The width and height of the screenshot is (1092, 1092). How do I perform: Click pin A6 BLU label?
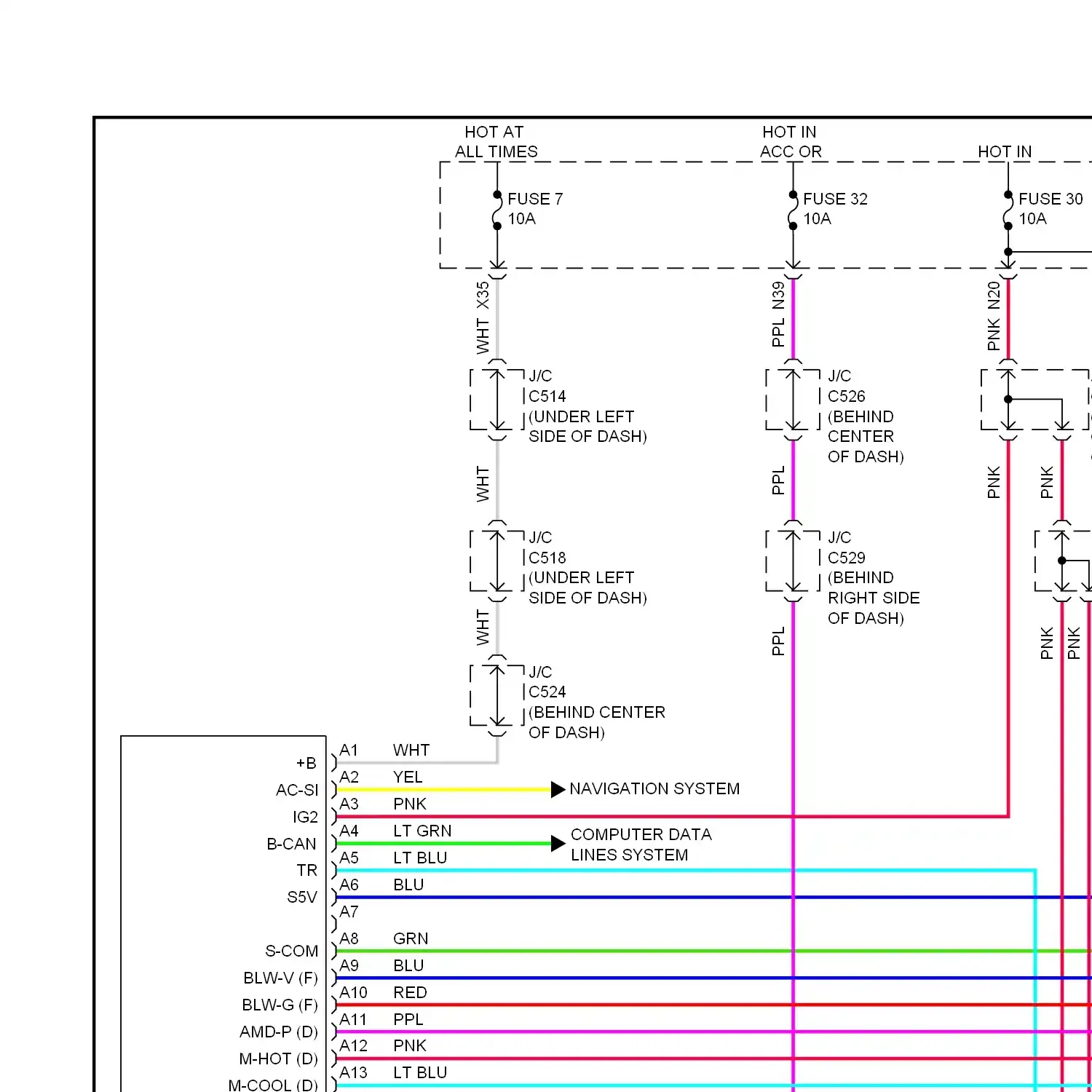(x=381, y=885)
